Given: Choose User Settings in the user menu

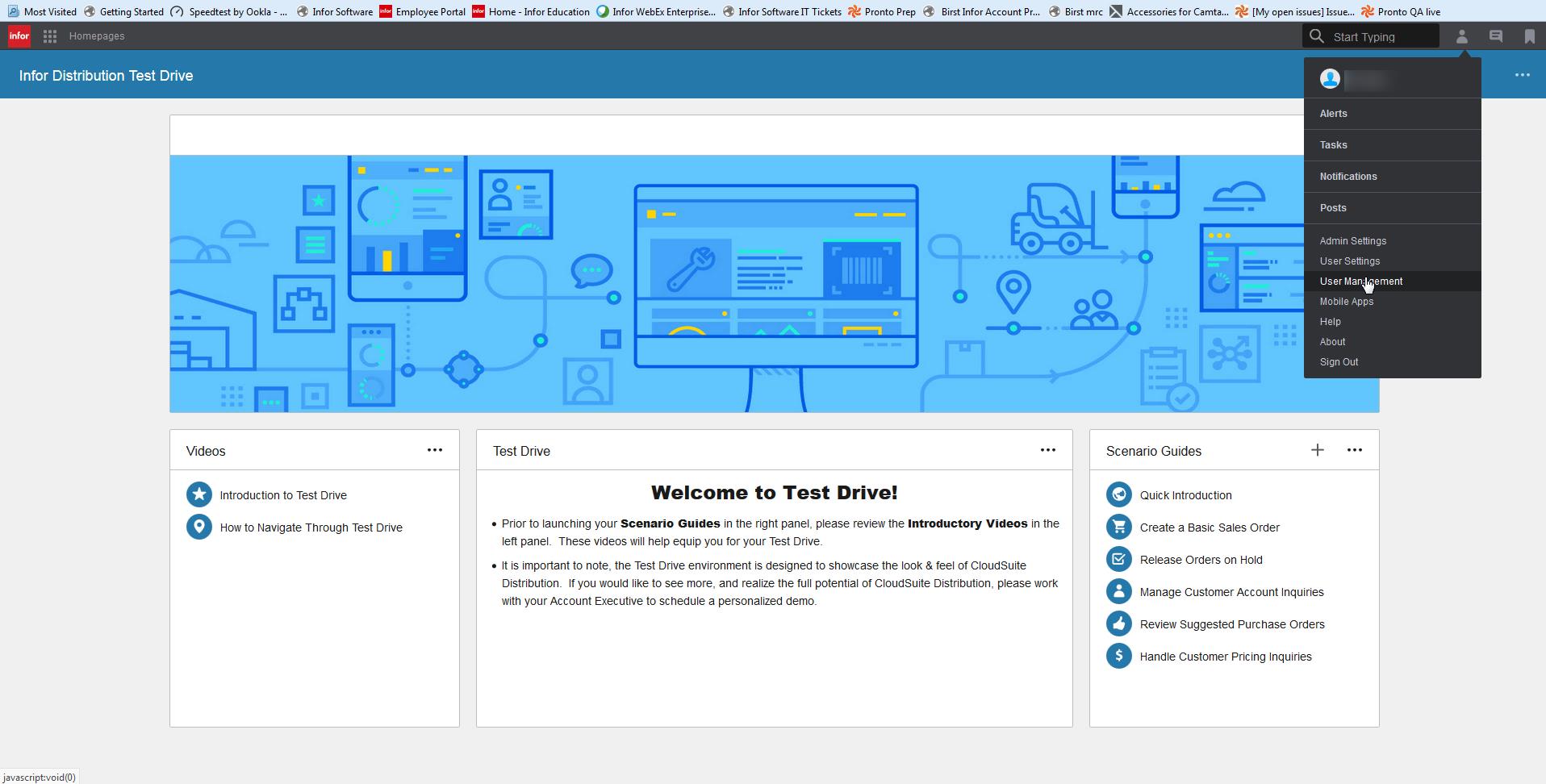Looking at the screenshot, I should click(1393, 261).
